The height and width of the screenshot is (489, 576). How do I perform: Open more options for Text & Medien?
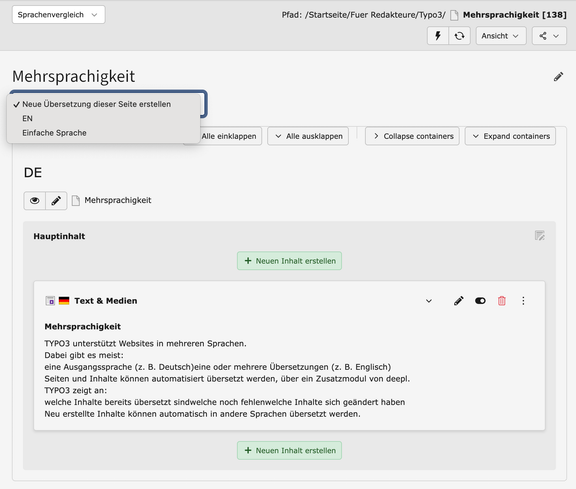pyautogui.click(x=523, y=301)
